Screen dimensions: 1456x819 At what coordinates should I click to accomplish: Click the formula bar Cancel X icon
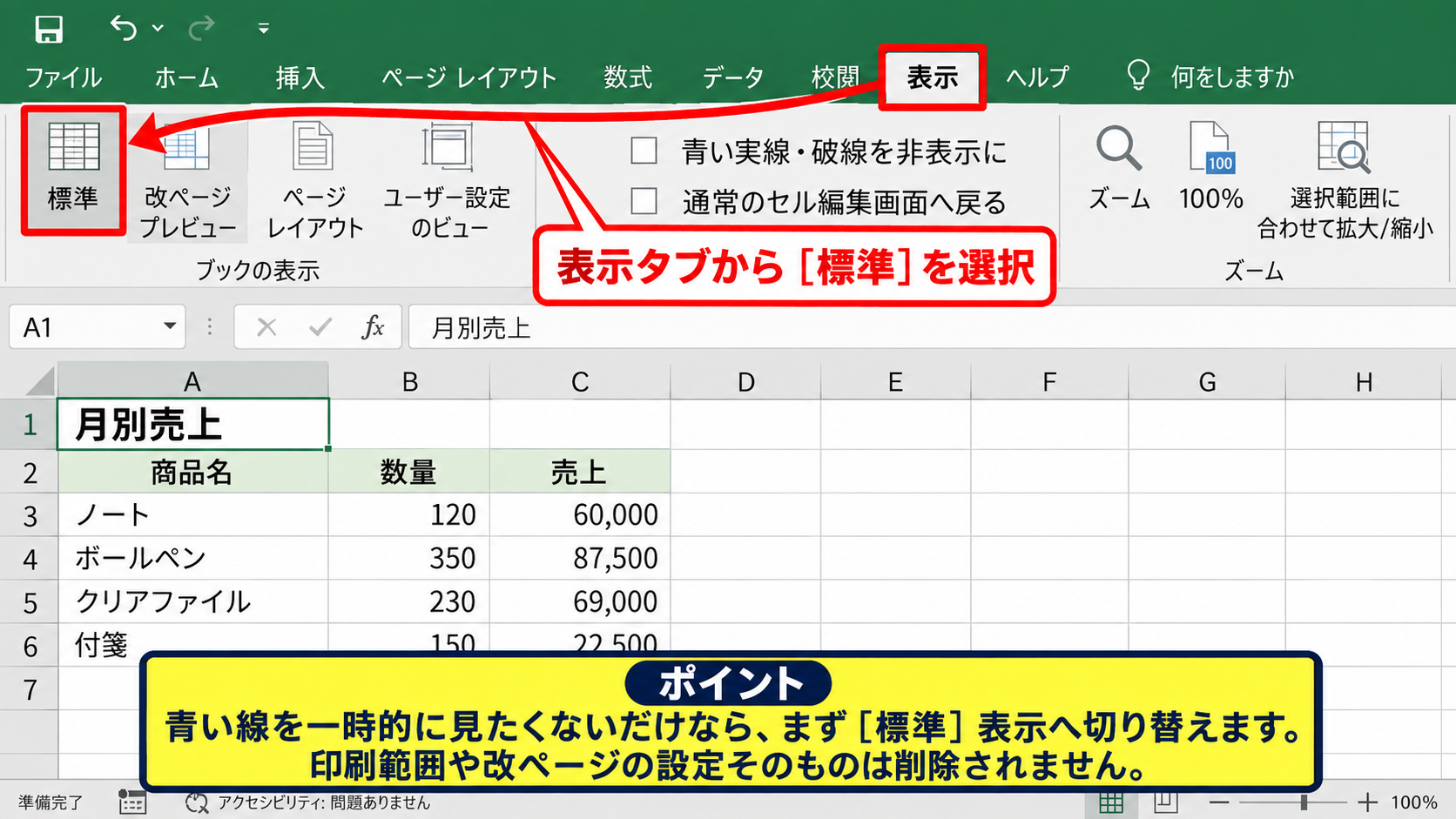coord(267,327)
